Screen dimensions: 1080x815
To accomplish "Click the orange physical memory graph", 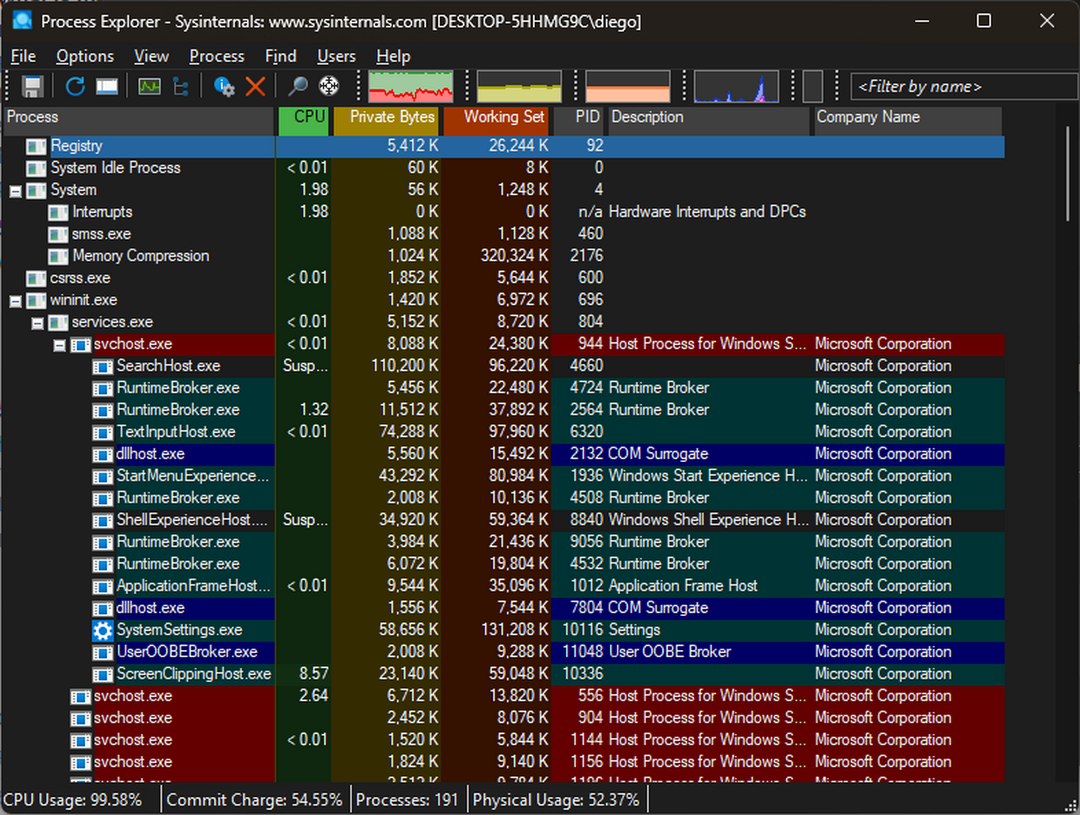I will 627,86.
